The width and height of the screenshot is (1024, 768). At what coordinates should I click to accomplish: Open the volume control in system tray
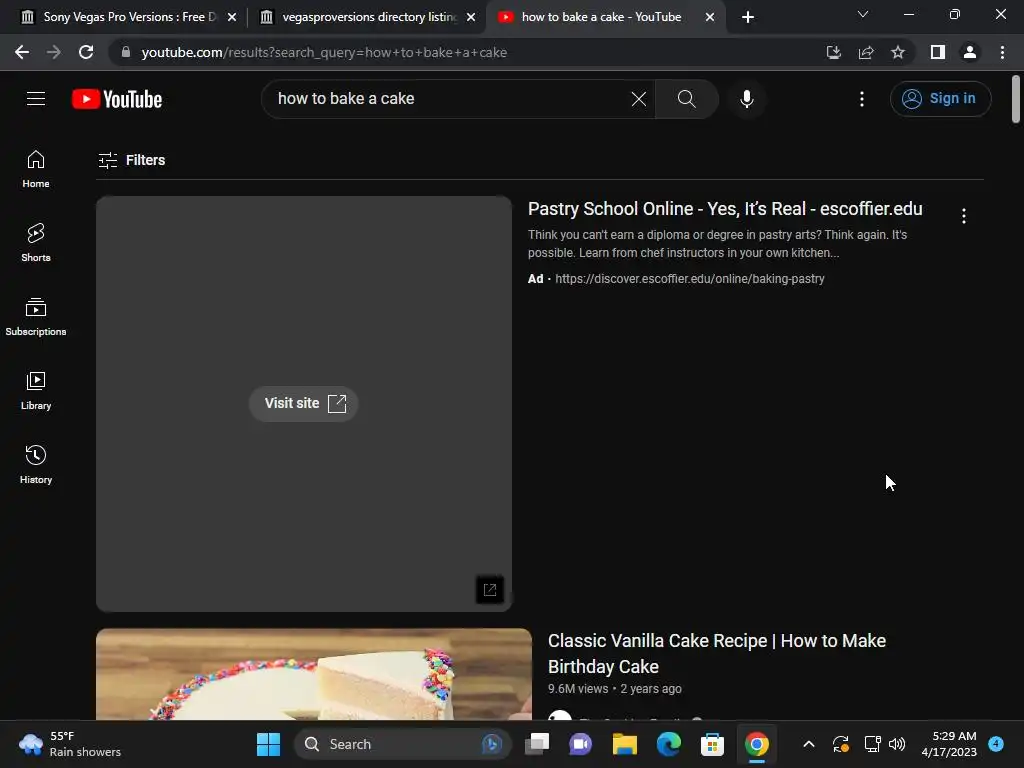897,744
